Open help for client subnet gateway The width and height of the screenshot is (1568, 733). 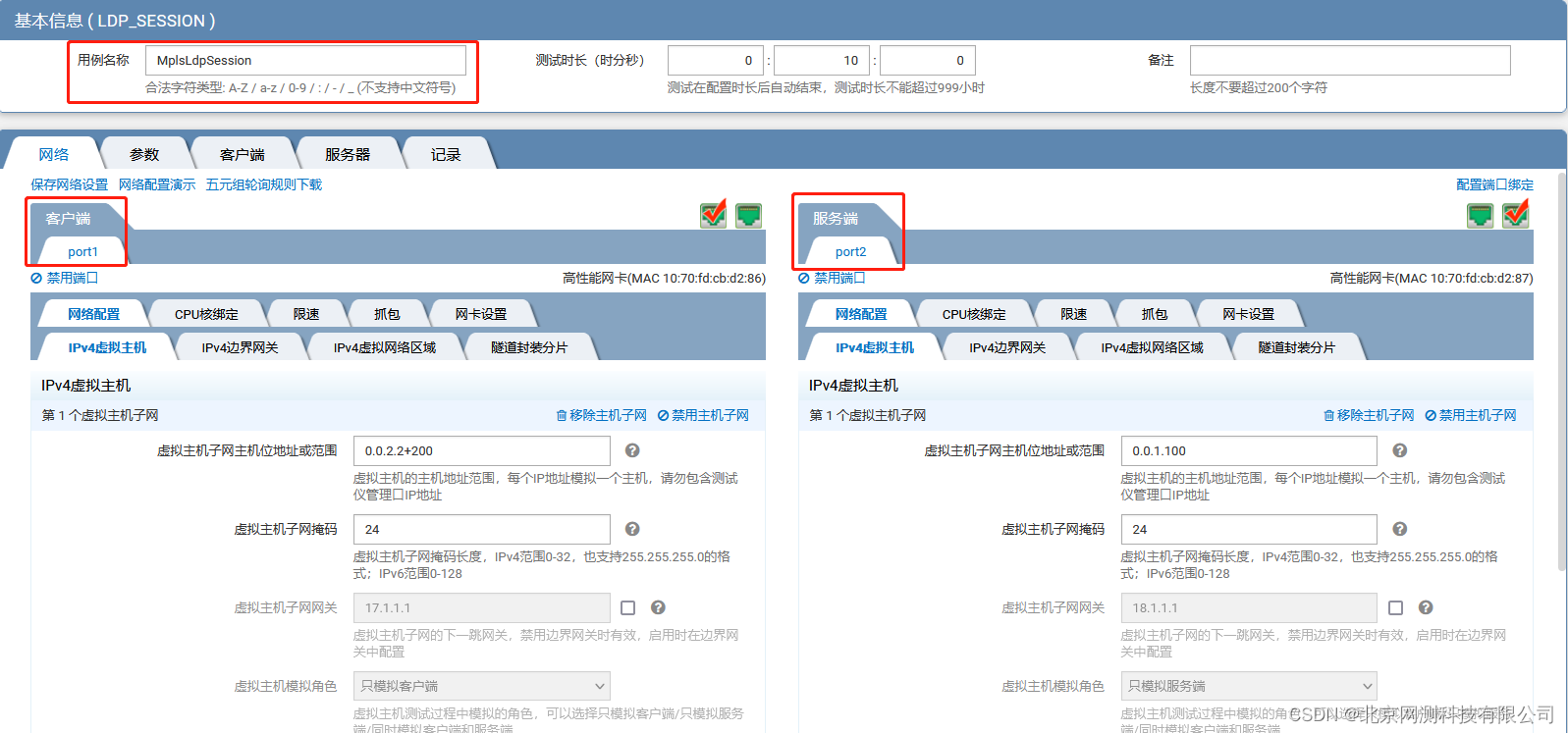(658, 607)
